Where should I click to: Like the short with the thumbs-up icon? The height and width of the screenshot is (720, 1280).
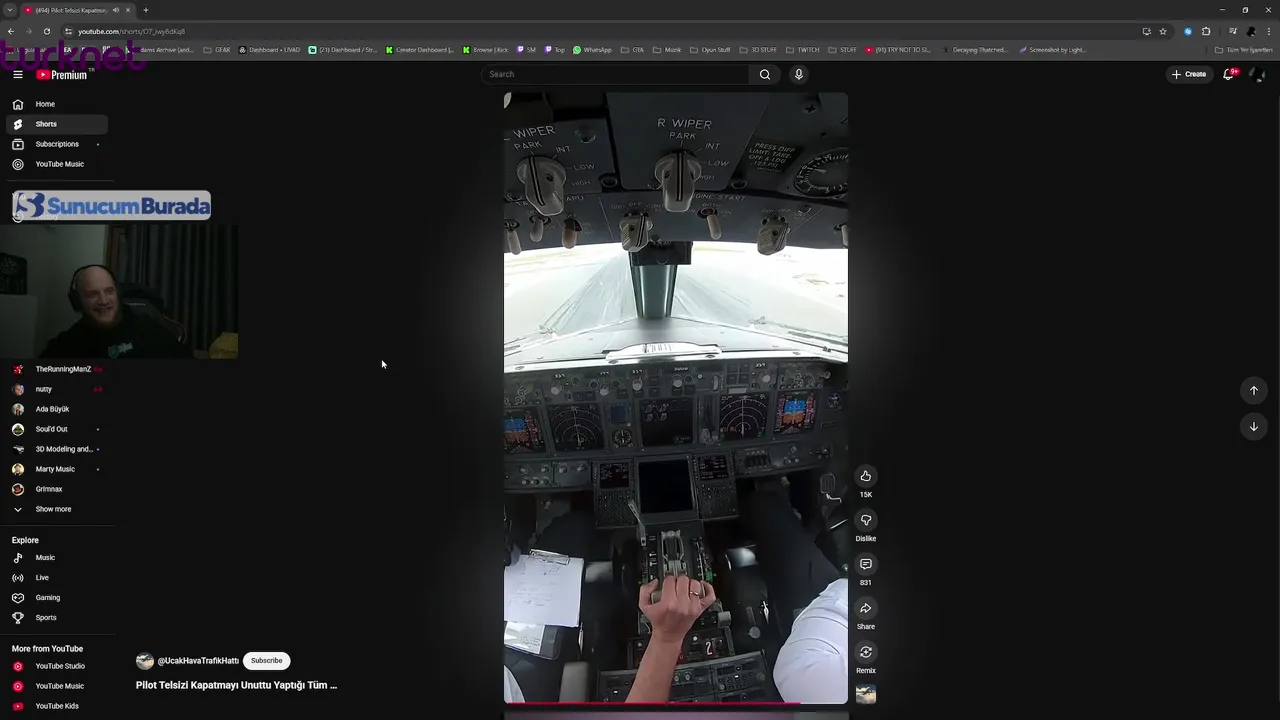pos(866,476)
